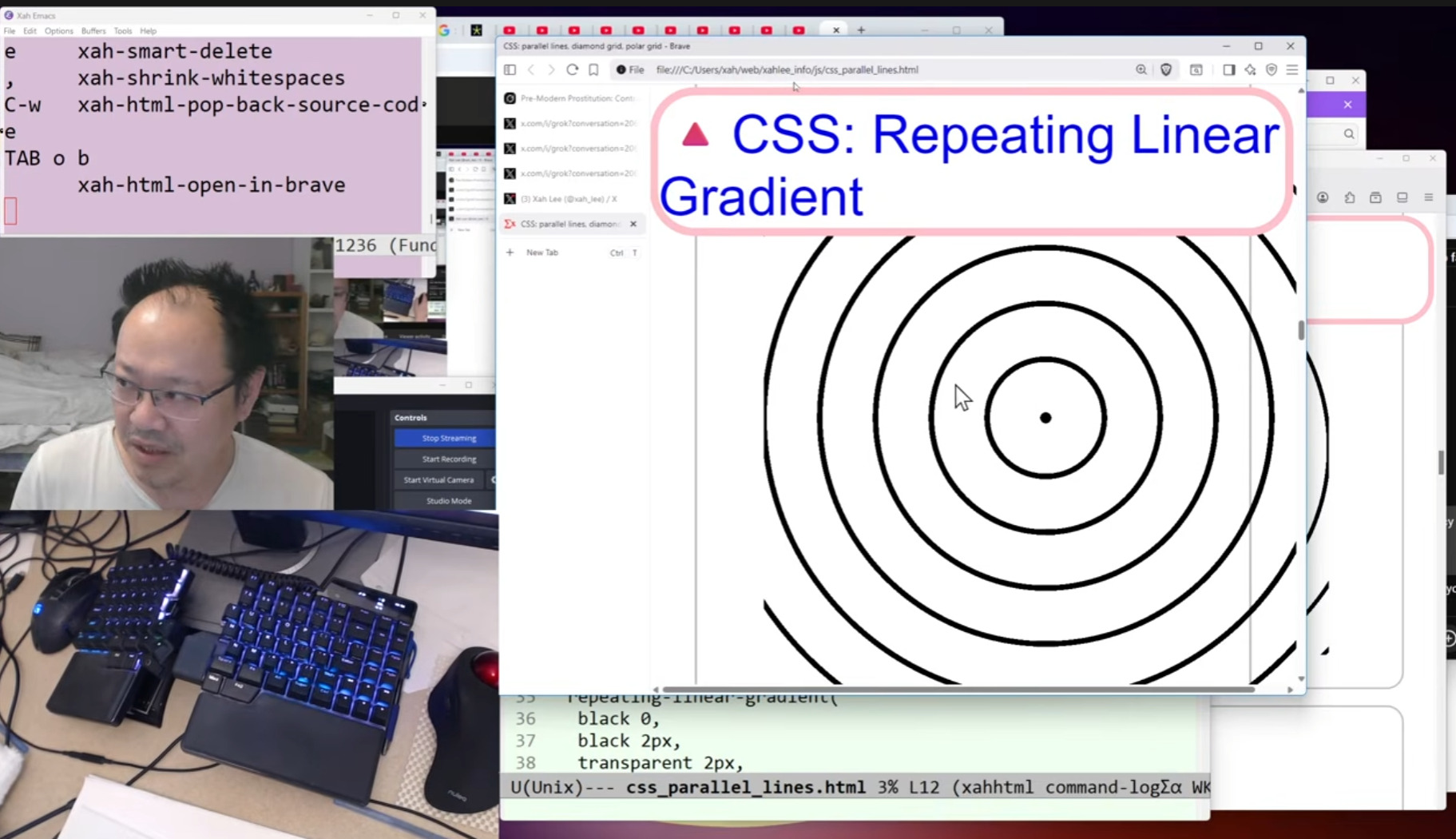The image size is (1456, 839).
Task: Switch to the first x.com grok conversation tab
Action: pos(572,123)
